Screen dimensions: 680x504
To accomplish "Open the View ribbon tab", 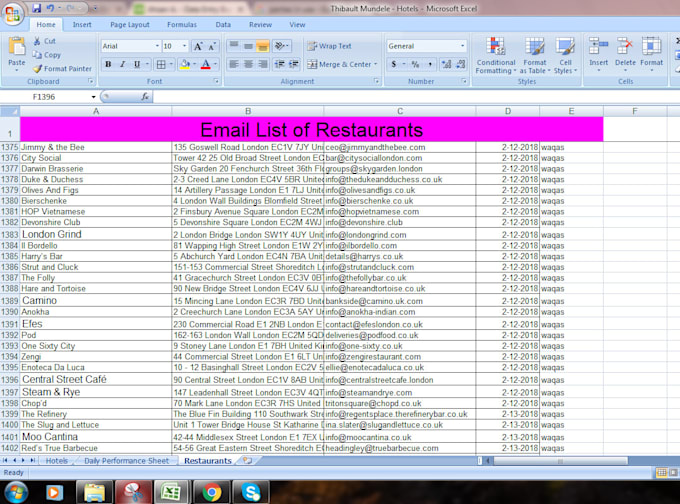I will pyautogui.click(x=297, y=25).
